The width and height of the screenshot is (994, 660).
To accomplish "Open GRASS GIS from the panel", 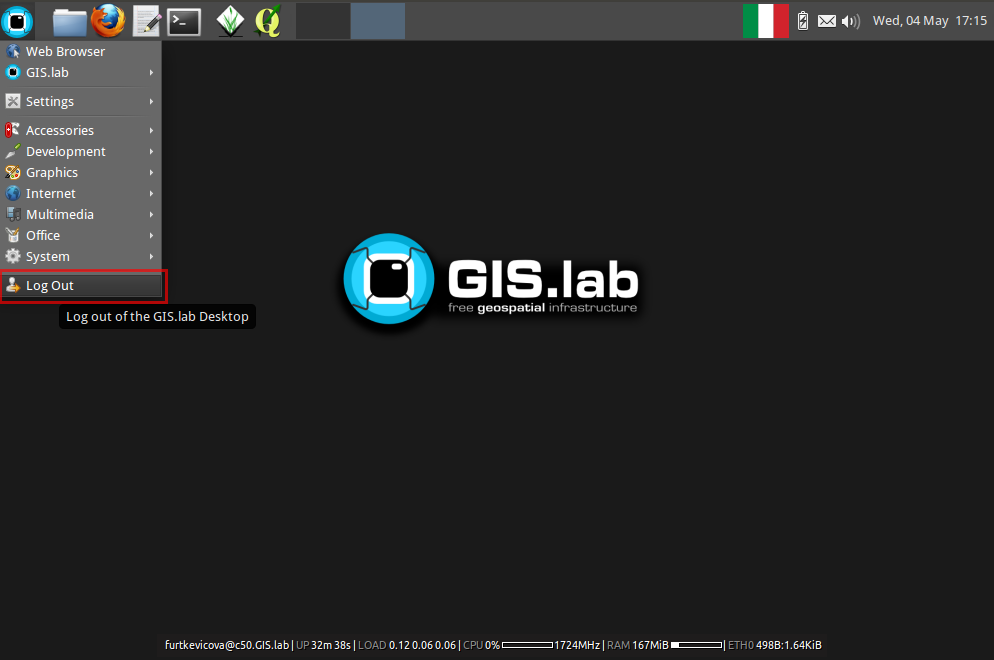I will click(x=230, y=21).
